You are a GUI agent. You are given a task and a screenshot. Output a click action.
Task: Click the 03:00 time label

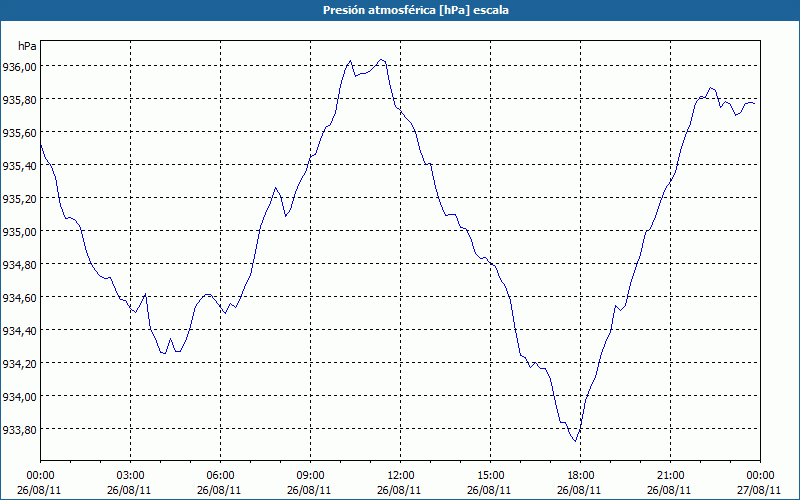131,476
